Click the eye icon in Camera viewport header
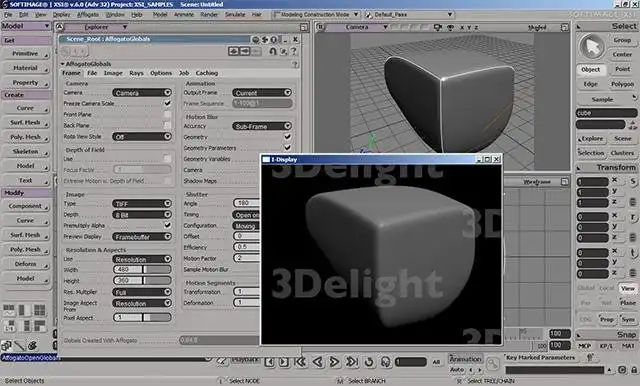The height and width of the screenshot is (386, 640). tap(450, 27)
